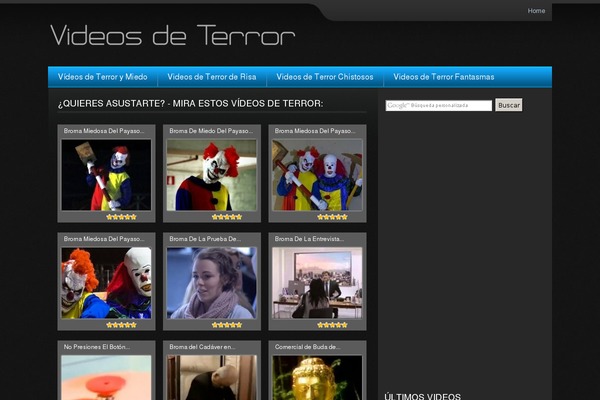Go to Videos de Terror de Risa

pos(212,77)
